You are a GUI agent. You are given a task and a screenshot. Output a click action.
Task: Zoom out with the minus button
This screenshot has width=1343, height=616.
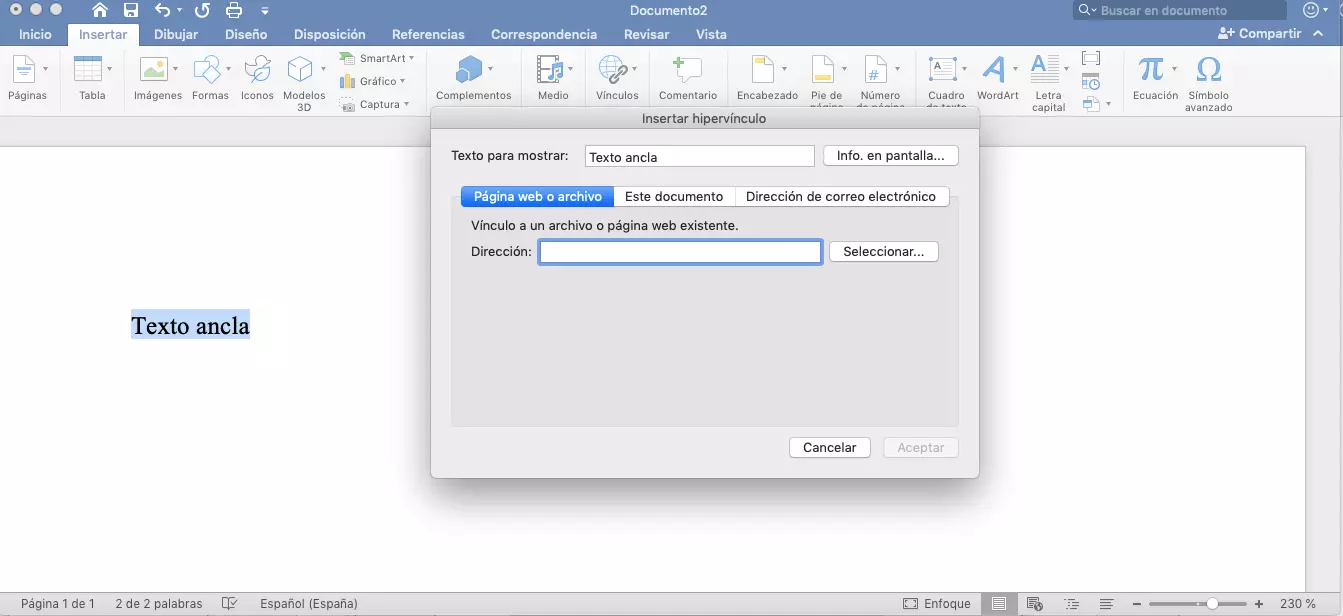1137,604
